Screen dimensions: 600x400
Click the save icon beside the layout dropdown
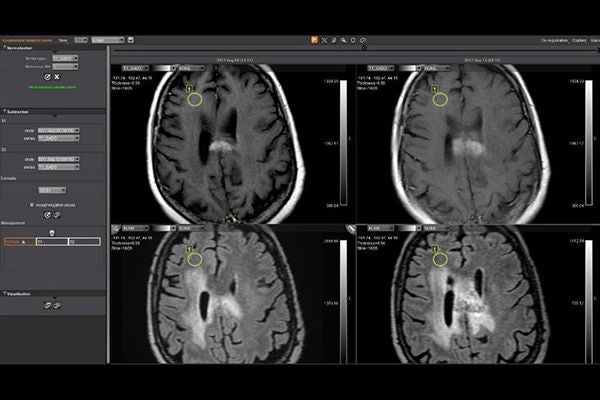pos(130,40)
